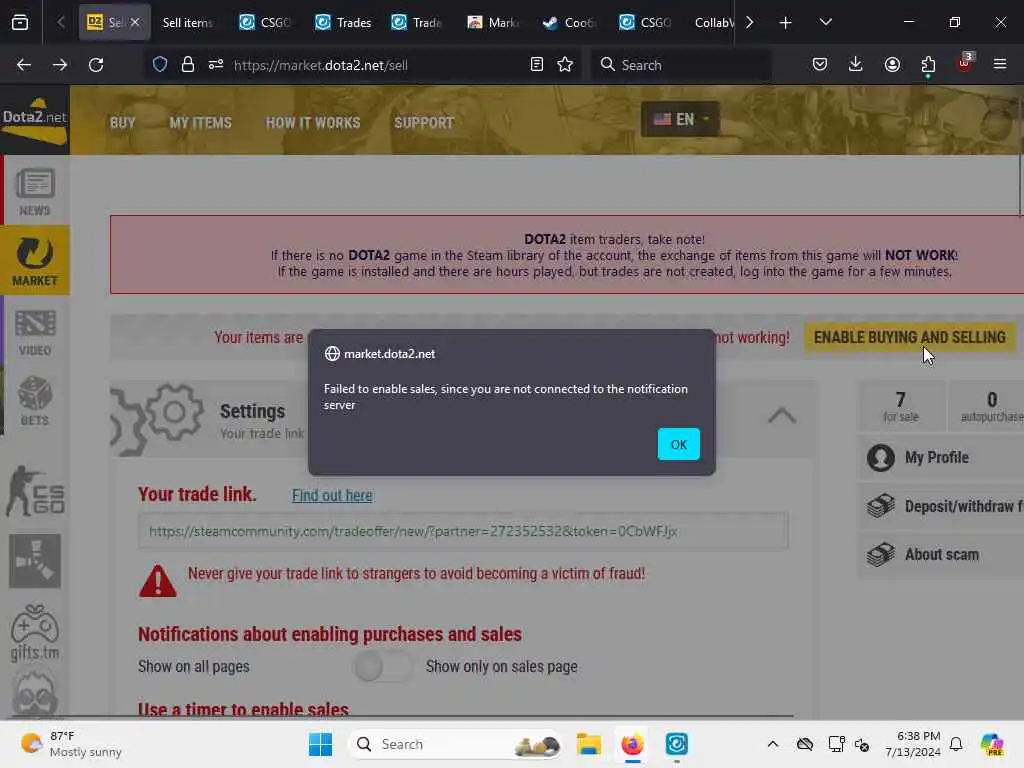Open SUPPORT menu
The width and height of the screenshot is (1024, 768).
[x=424, y=123]
